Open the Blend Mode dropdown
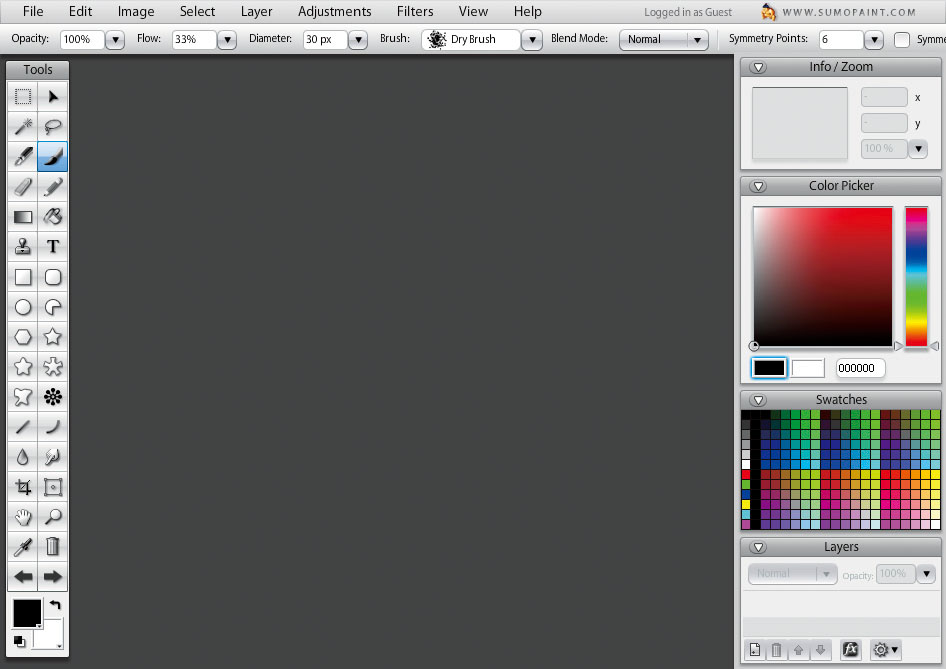 (x=663, y=40)
